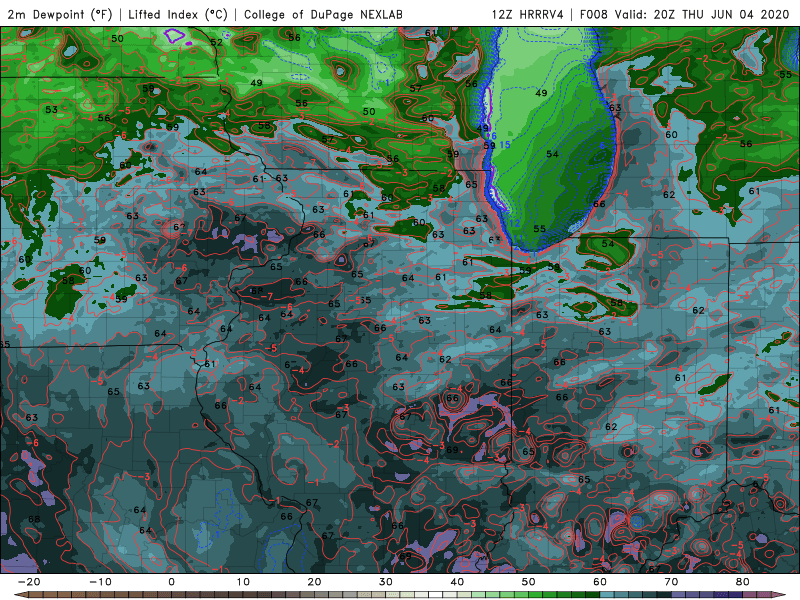Click the "52" dewpoint value near the top
The height and width of the screenshot is (600, 800).
tap(217, 42)
